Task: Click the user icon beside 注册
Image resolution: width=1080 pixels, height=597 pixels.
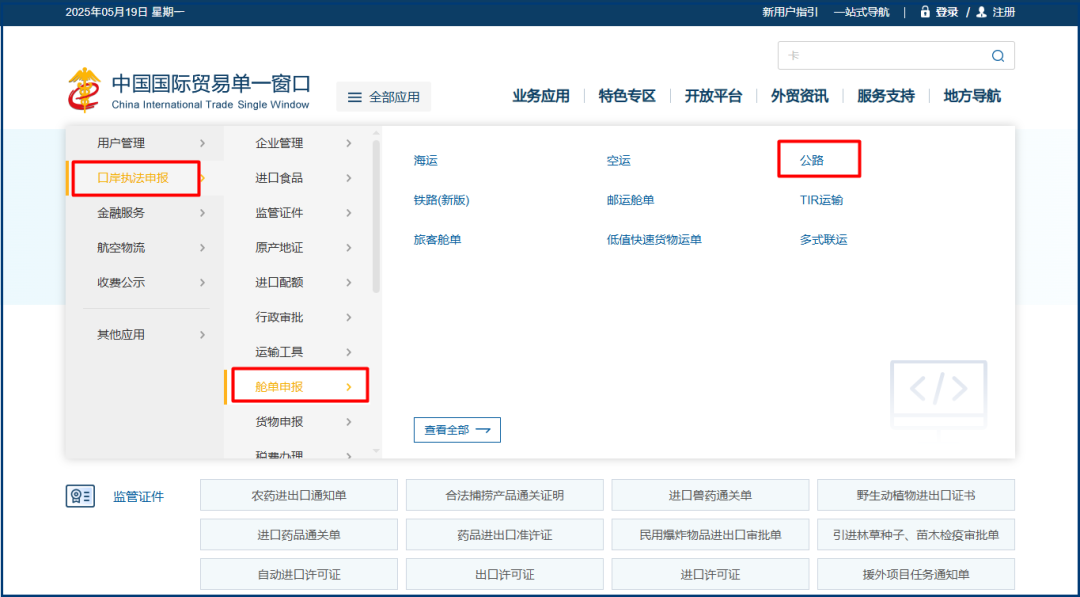Action: click(x=982, y=12)
